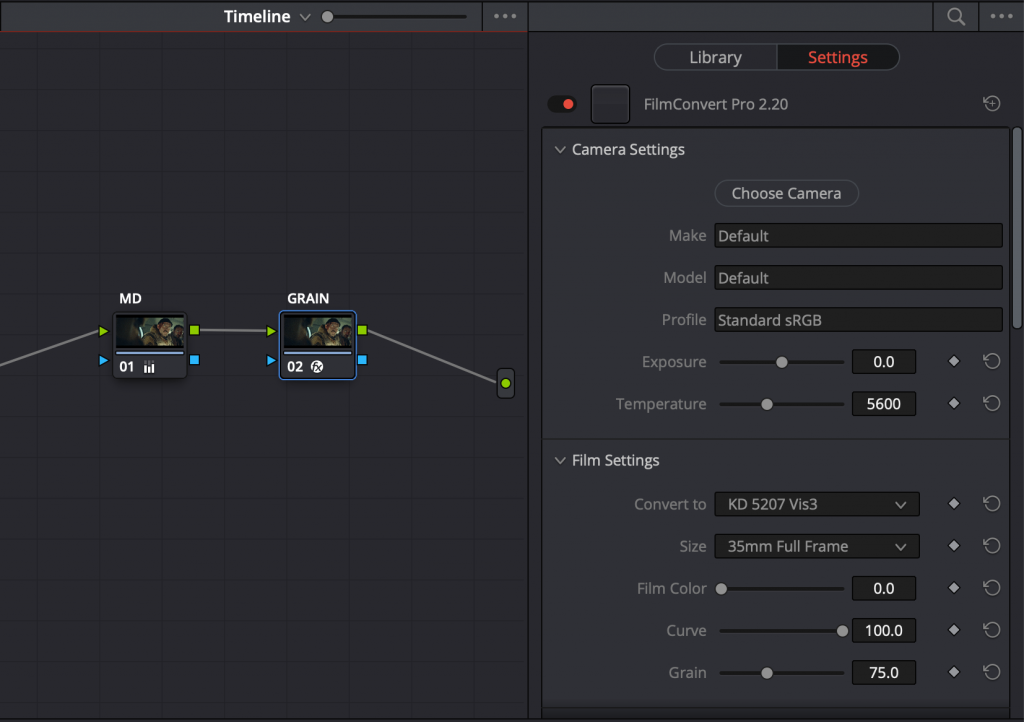Click the Curve slider handle

842,631
